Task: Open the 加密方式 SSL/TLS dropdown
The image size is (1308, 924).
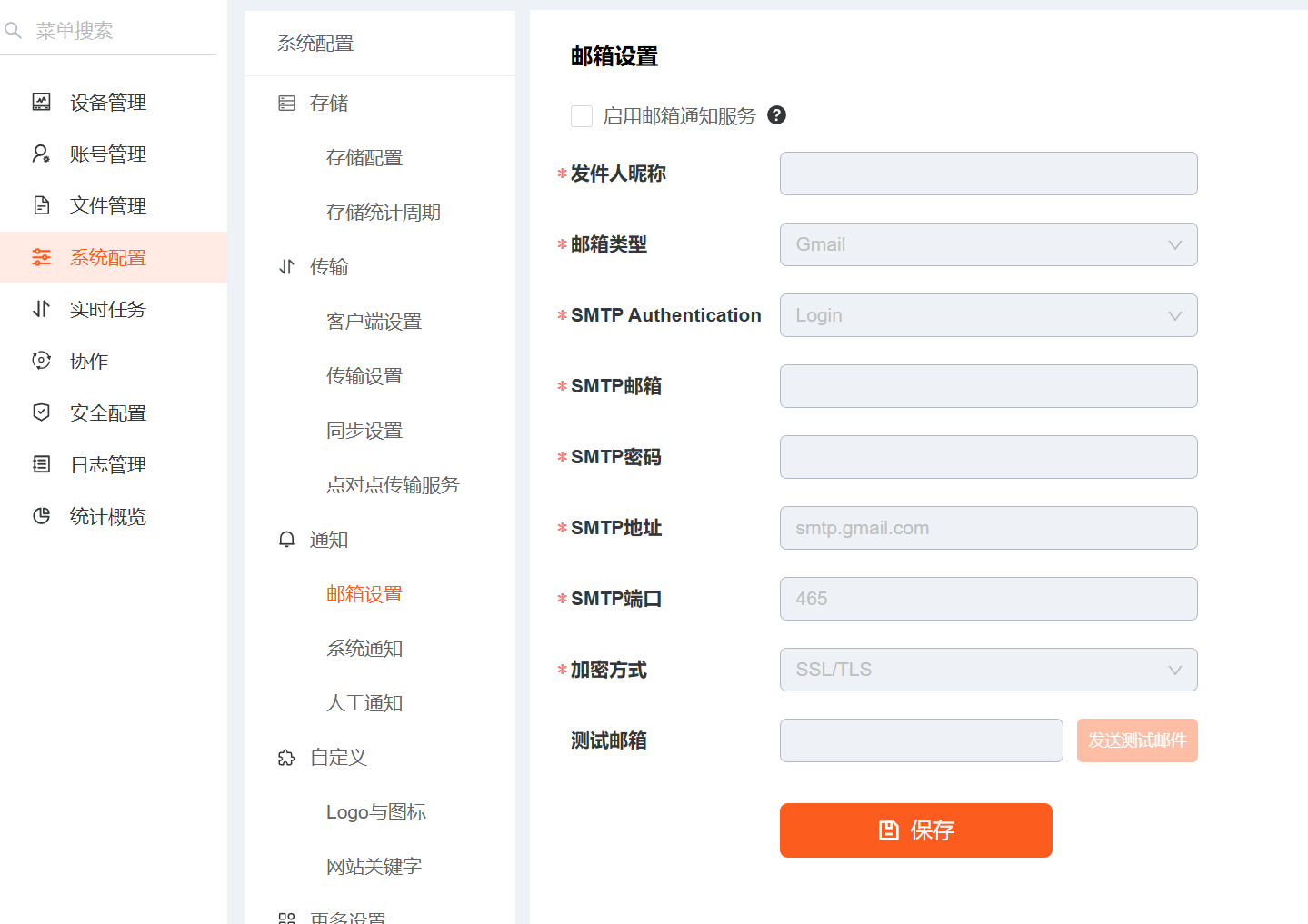Action: tap(988, 670)
